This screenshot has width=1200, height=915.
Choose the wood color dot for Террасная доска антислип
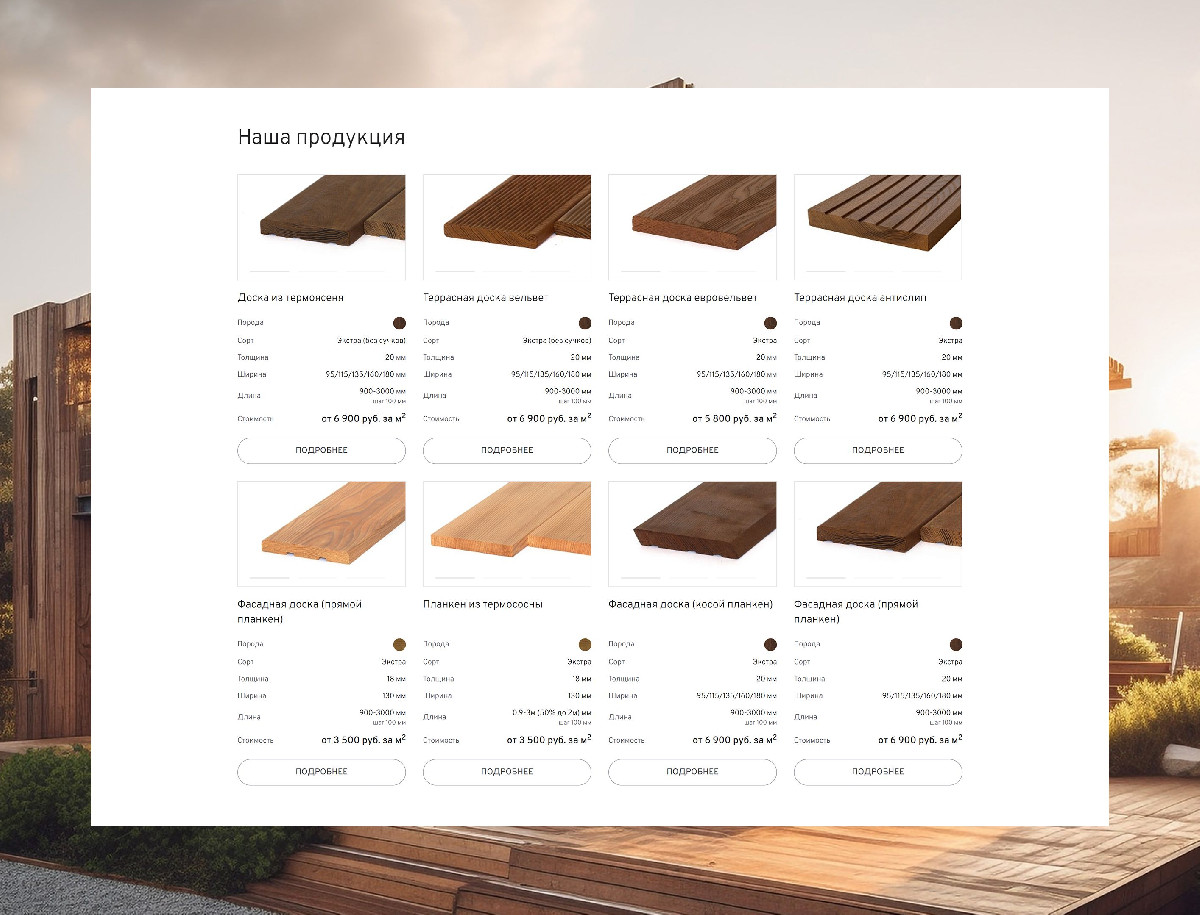tap(956, 323)
